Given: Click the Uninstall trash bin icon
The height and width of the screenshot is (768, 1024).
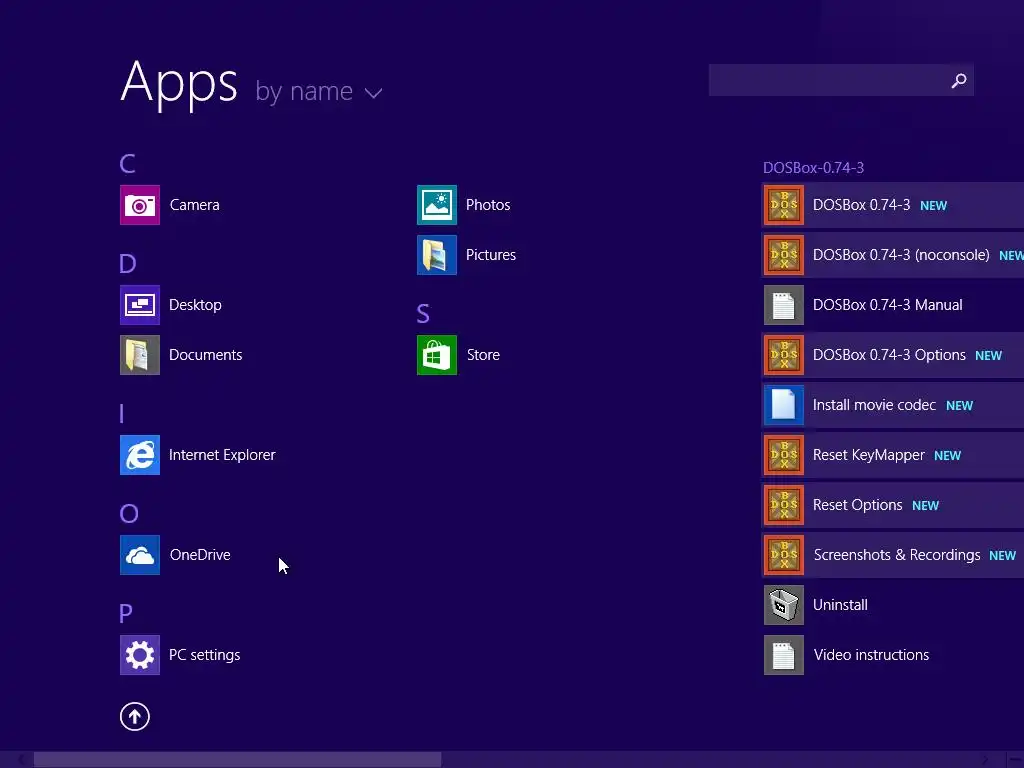Looking at the screenshot, I should [784, 605].
